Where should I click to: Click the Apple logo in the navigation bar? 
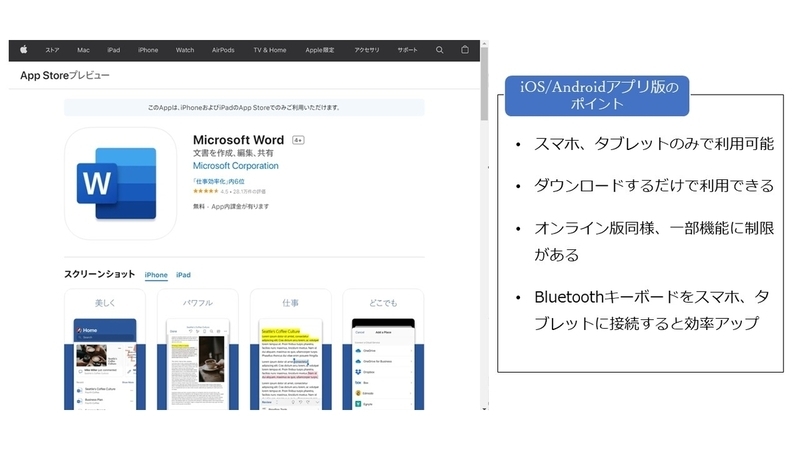(23, 49)
